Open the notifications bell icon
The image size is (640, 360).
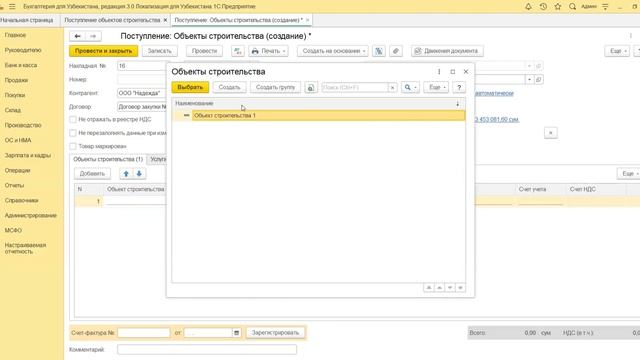coord(528,7)
